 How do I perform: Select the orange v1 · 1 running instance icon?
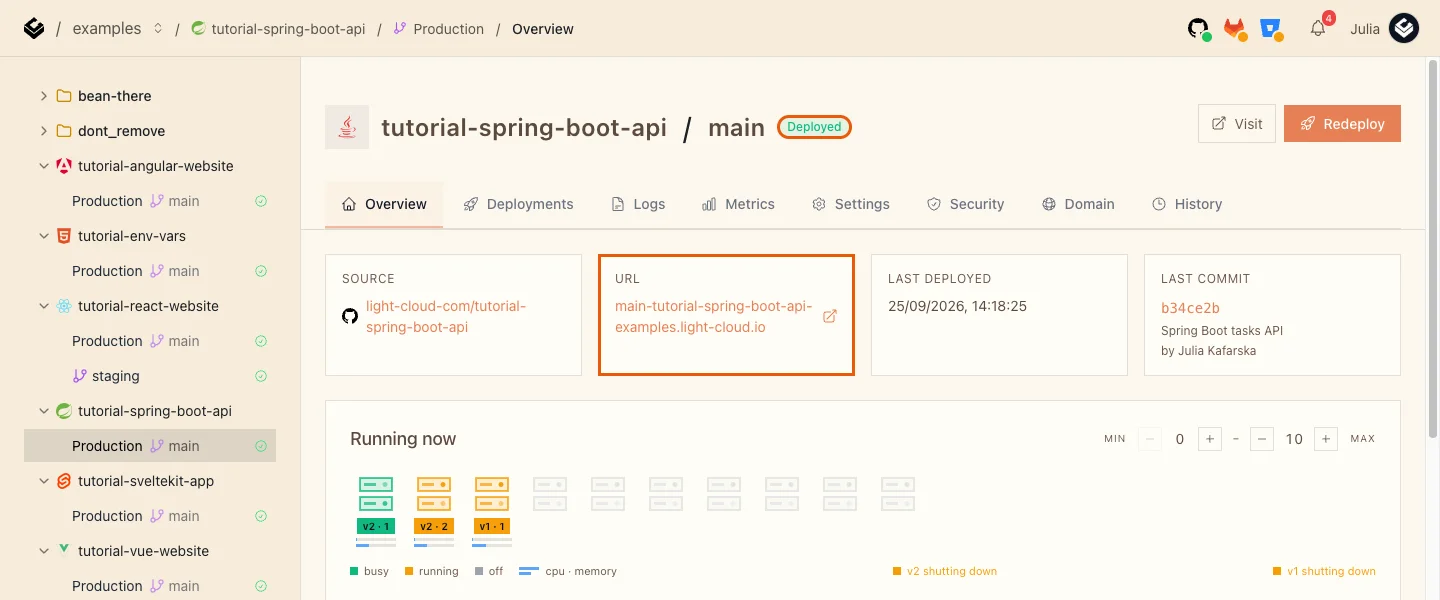[x=492, y=494]
